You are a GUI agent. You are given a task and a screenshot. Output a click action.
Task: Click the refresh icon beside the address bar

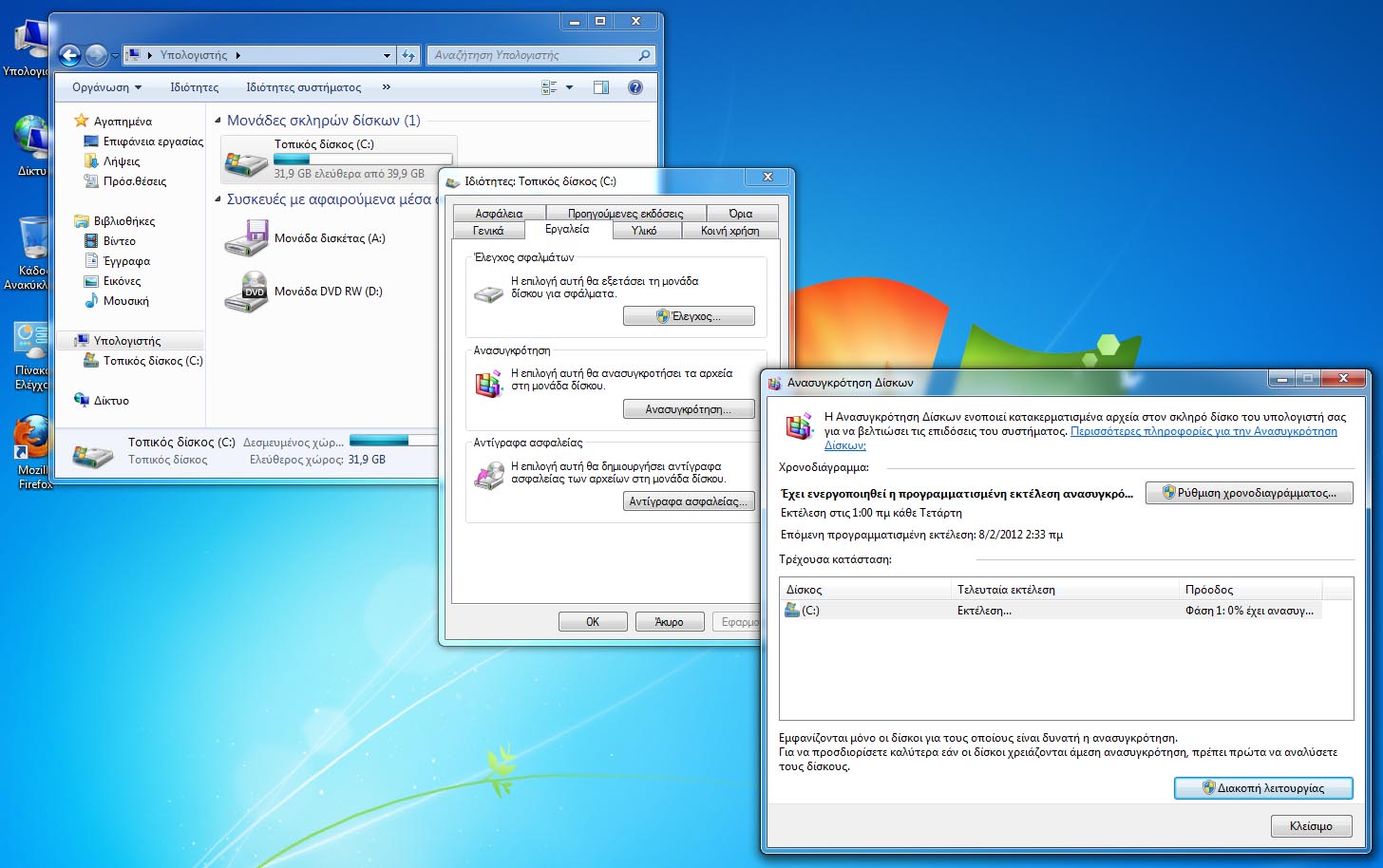(x=408, y=56)
